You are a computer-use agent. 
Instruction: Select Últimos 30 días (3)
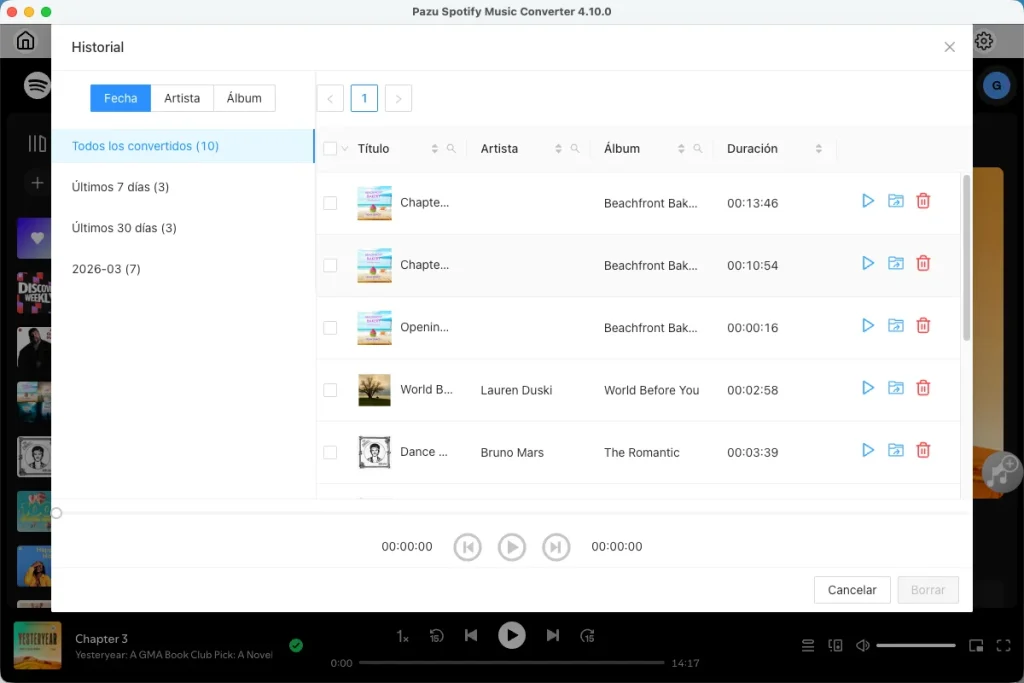[183, 228]
